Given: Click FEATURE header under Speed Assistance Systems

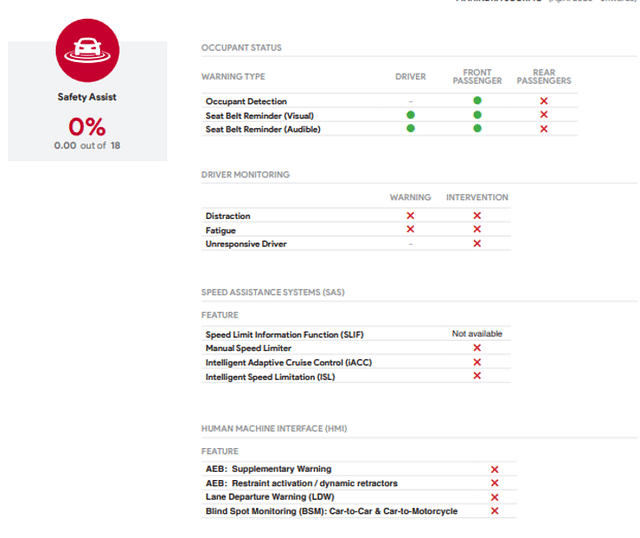Looking at the screenshot, I should click(x=220, y=315).
